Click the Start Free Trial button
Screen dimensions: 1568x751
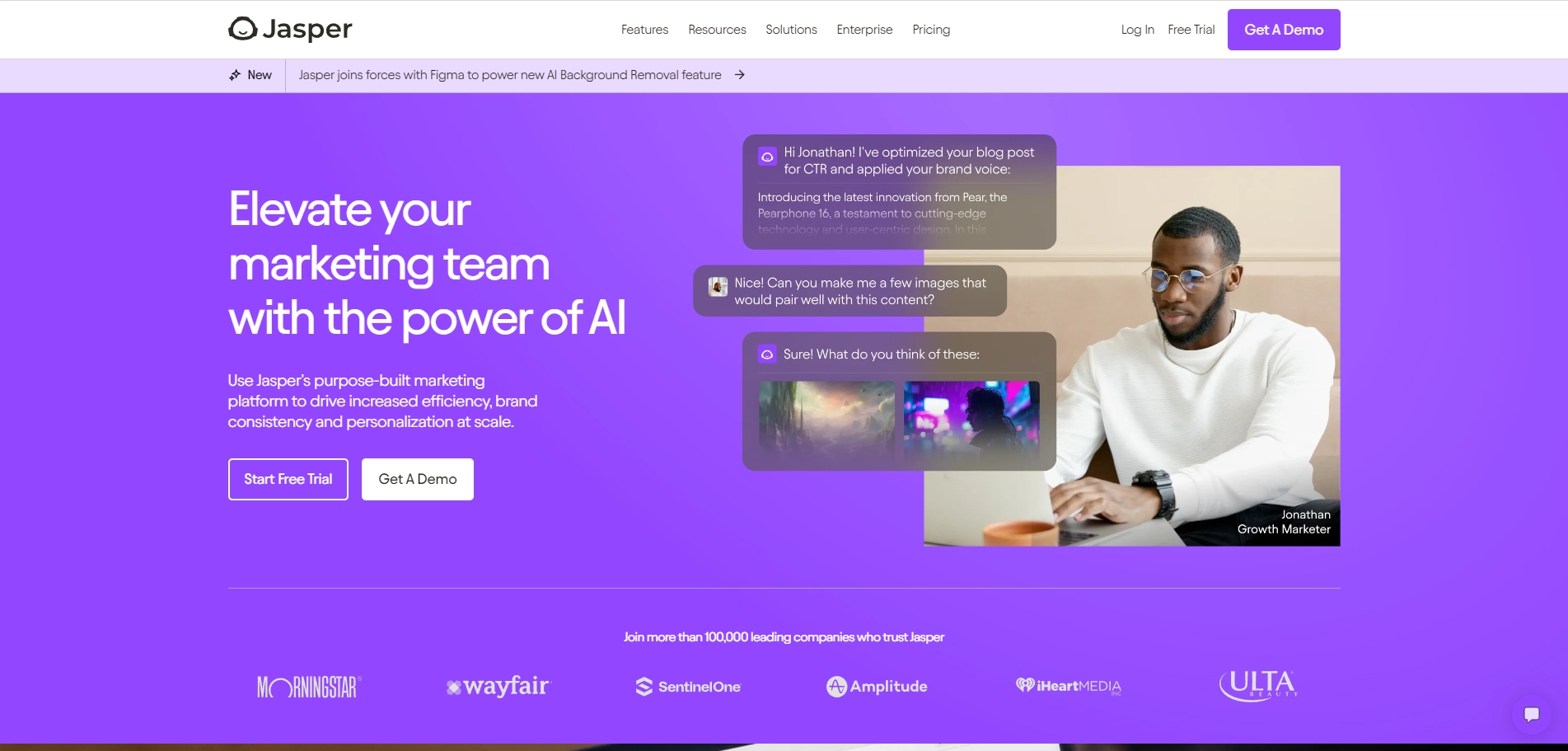tap(288, 479)
